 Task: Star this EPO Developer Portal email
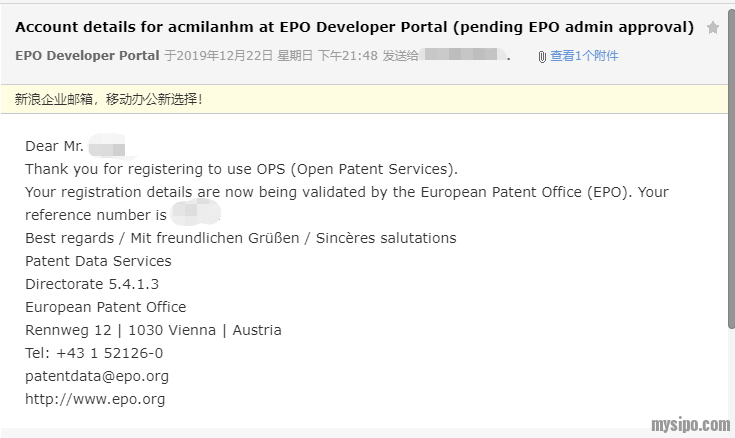pos(713,28)
